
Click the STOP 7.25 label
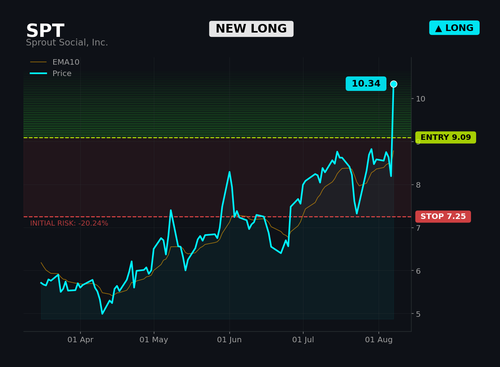[443, 216]
